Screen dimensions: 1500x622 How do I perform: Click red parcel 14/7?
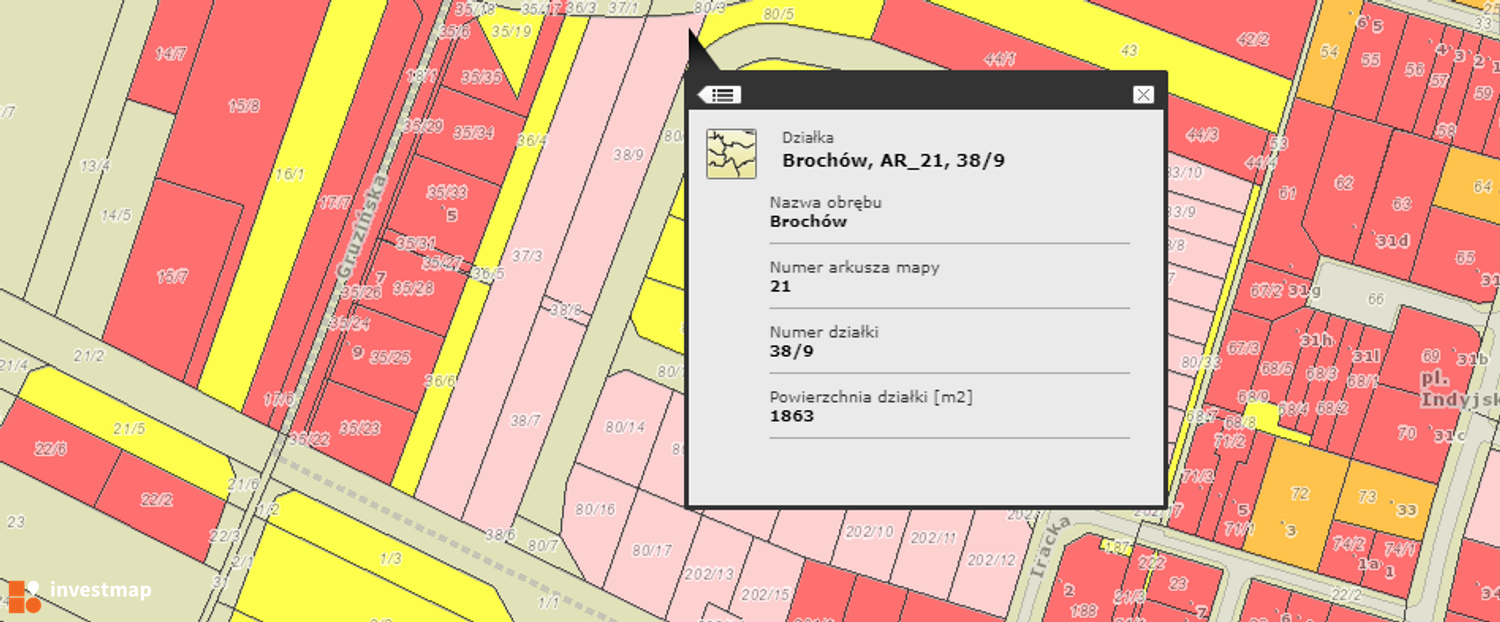(x=171, y=54)
